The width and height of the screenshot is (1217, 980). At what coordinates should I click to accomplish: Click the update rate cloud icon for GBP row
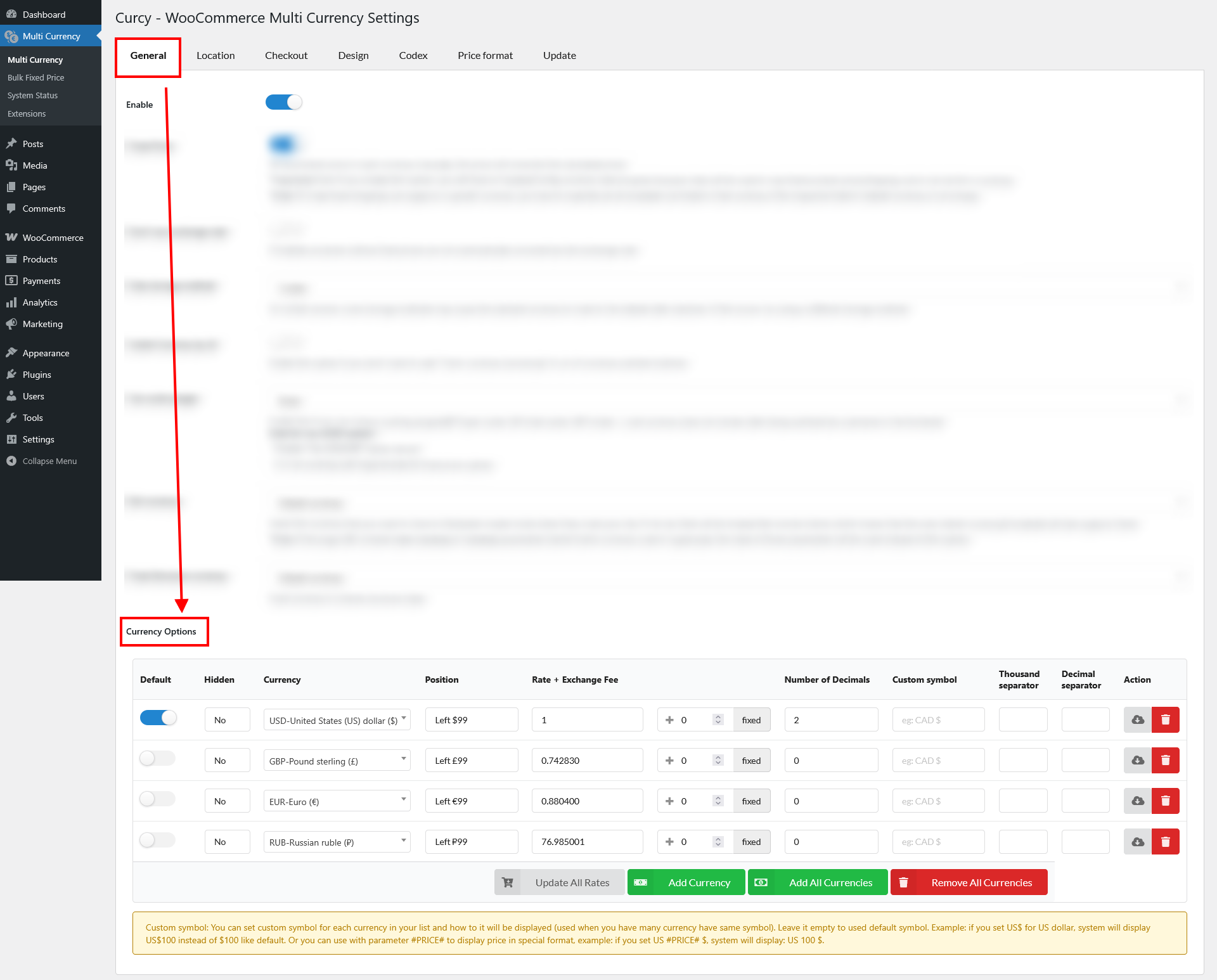[x=1138, y=761]
